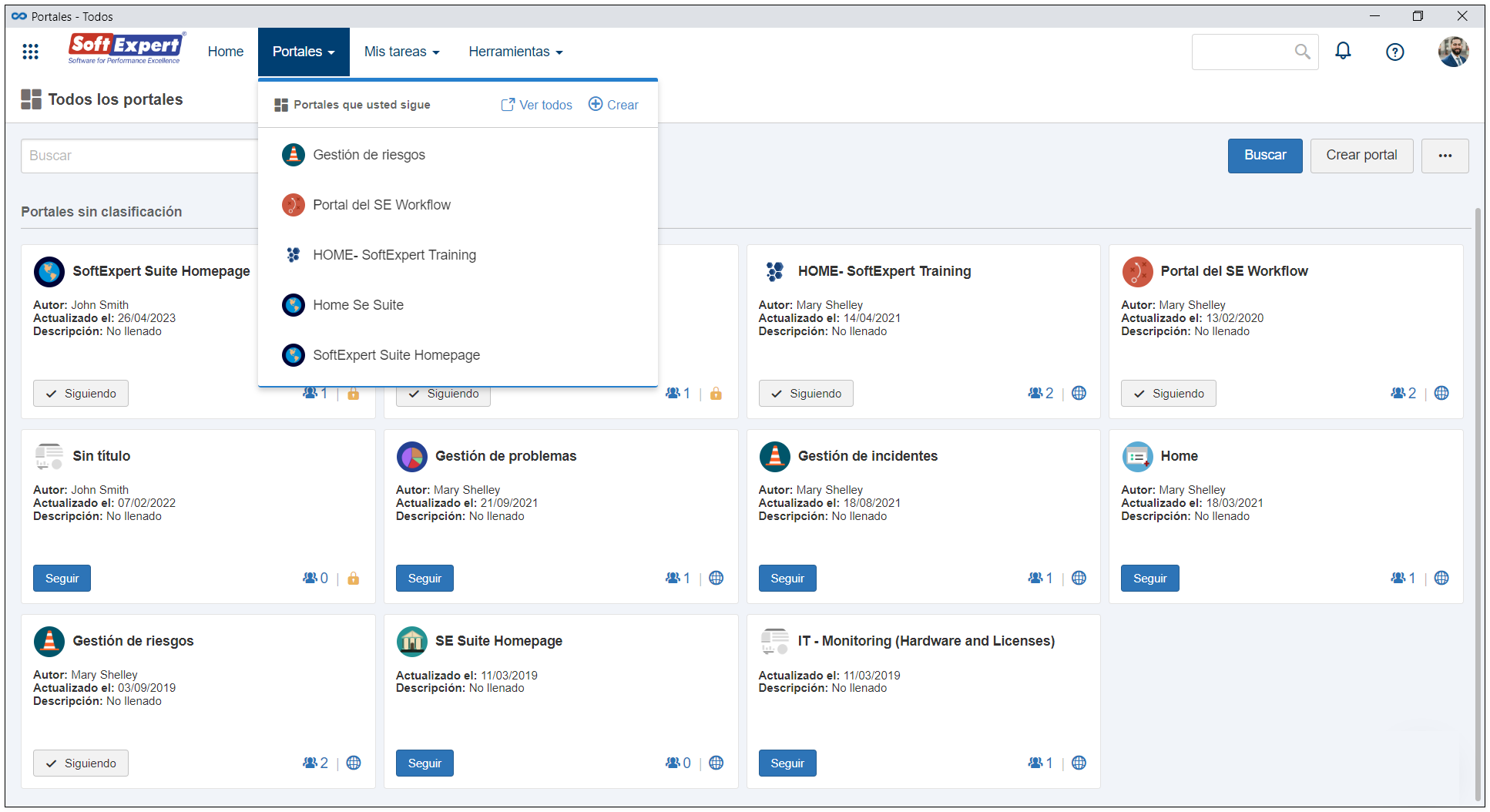Click the Crear portal button
1490x812 pixels.
click(x=1361, y=156)
